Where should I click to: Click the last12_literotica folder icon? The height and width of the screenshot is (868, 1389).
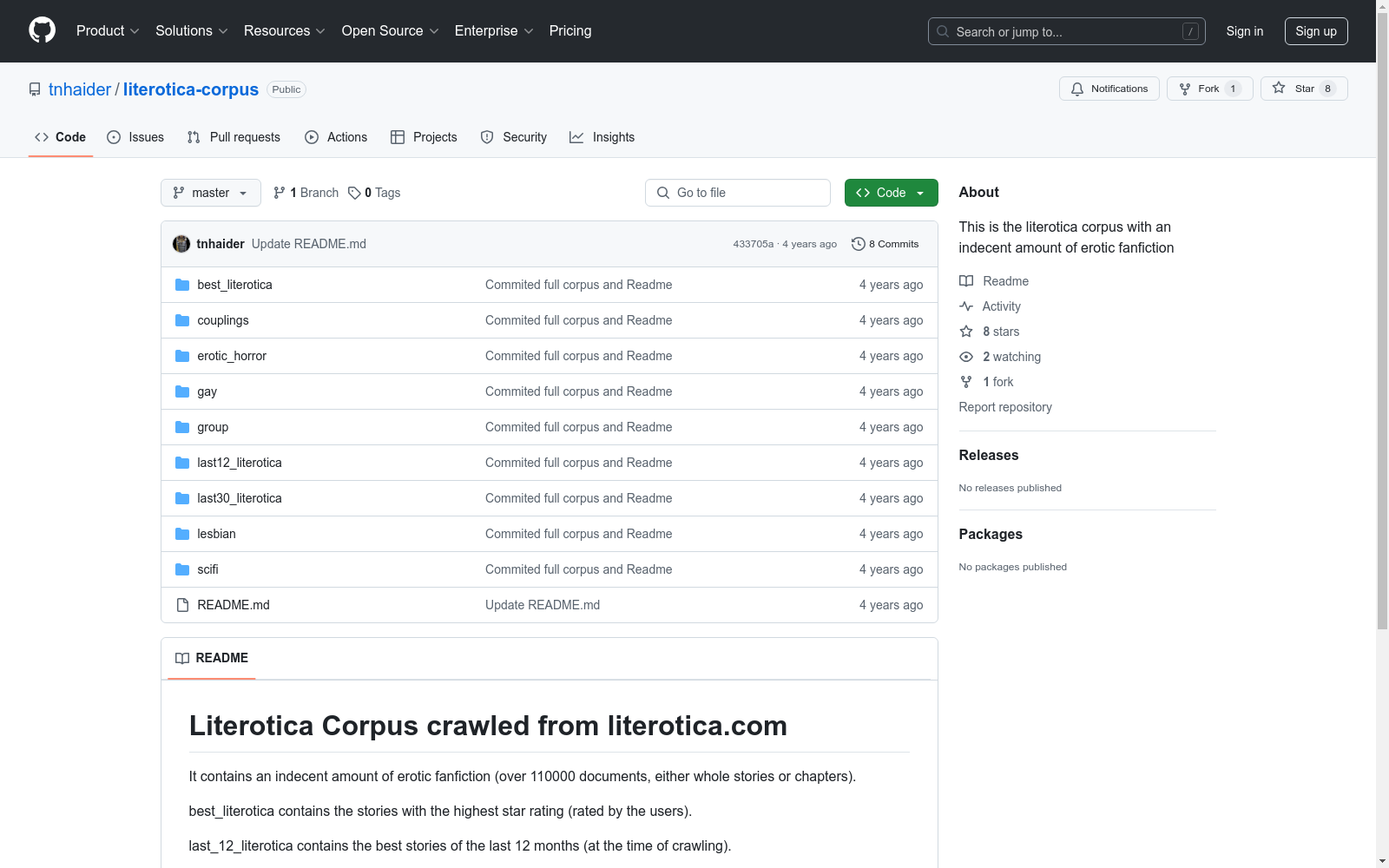pos(182,463)
